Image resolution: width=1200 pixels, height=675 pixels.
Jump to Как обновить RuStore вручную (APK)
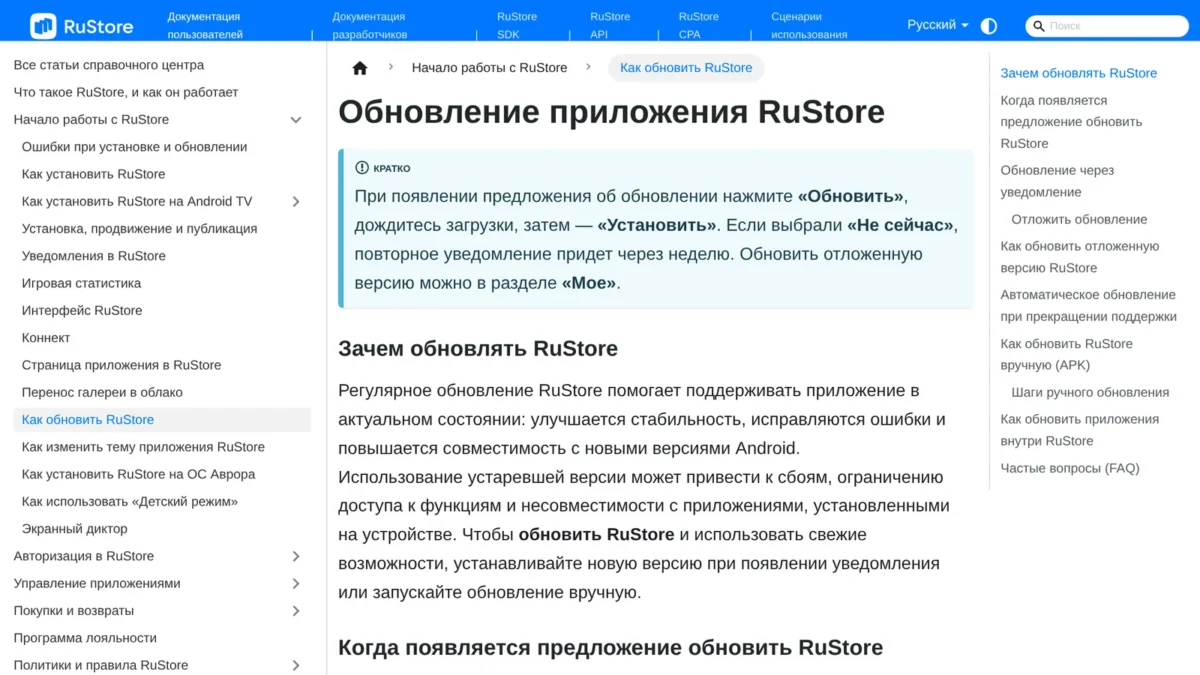point(1066,354)
